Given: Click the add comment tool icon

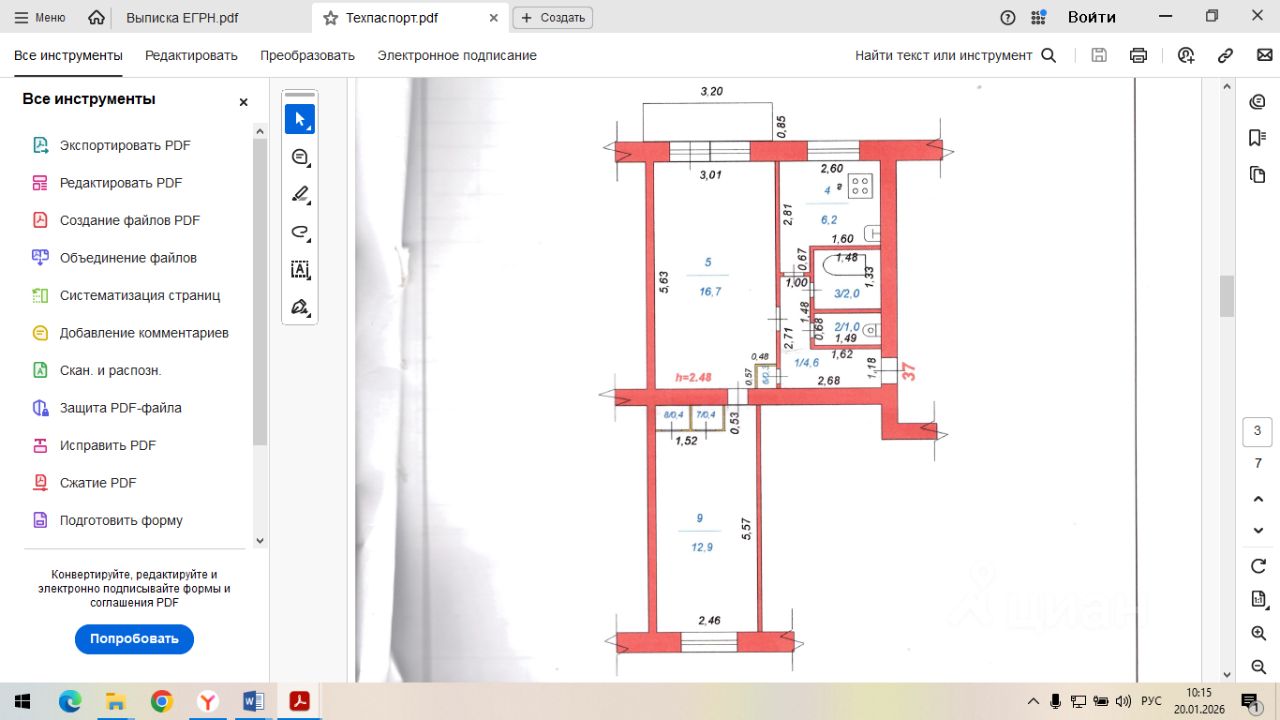Looking at the screenshot, I should pos(299,157).
